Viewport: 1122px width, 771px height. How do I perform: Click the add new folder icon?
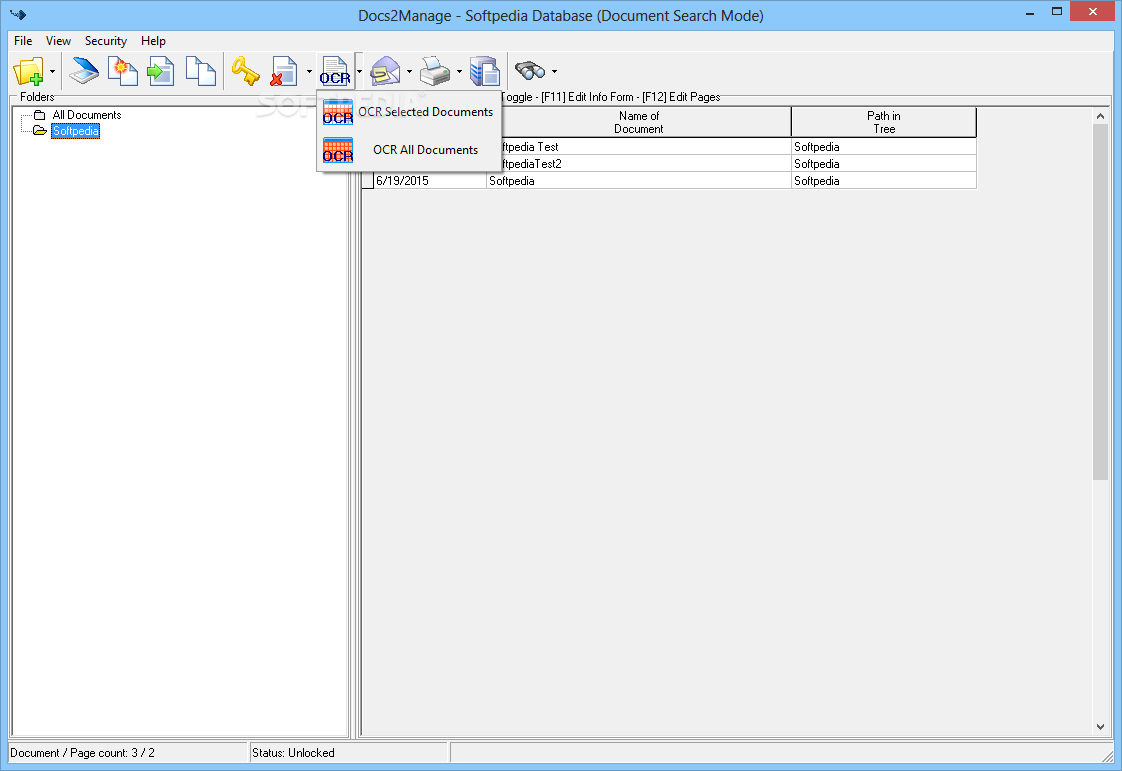coord(29,71)
